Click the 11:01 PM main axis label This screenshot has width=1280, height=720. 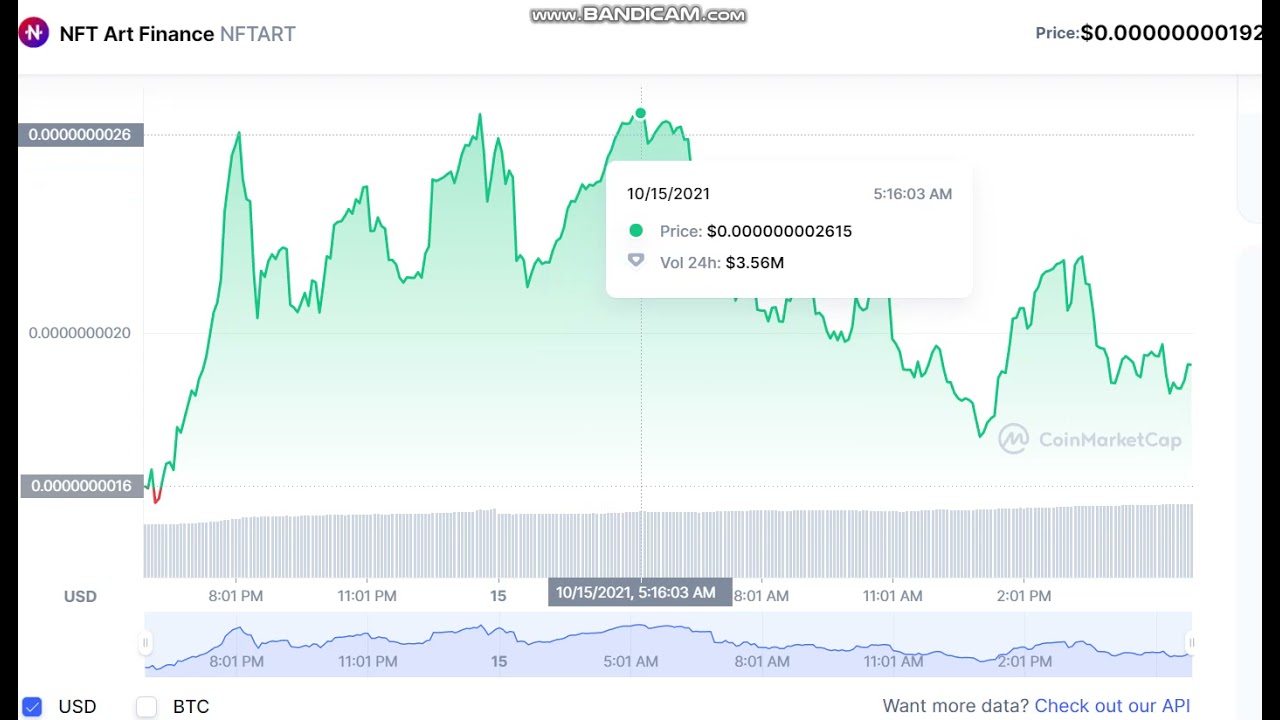click(x=367, y=596)
